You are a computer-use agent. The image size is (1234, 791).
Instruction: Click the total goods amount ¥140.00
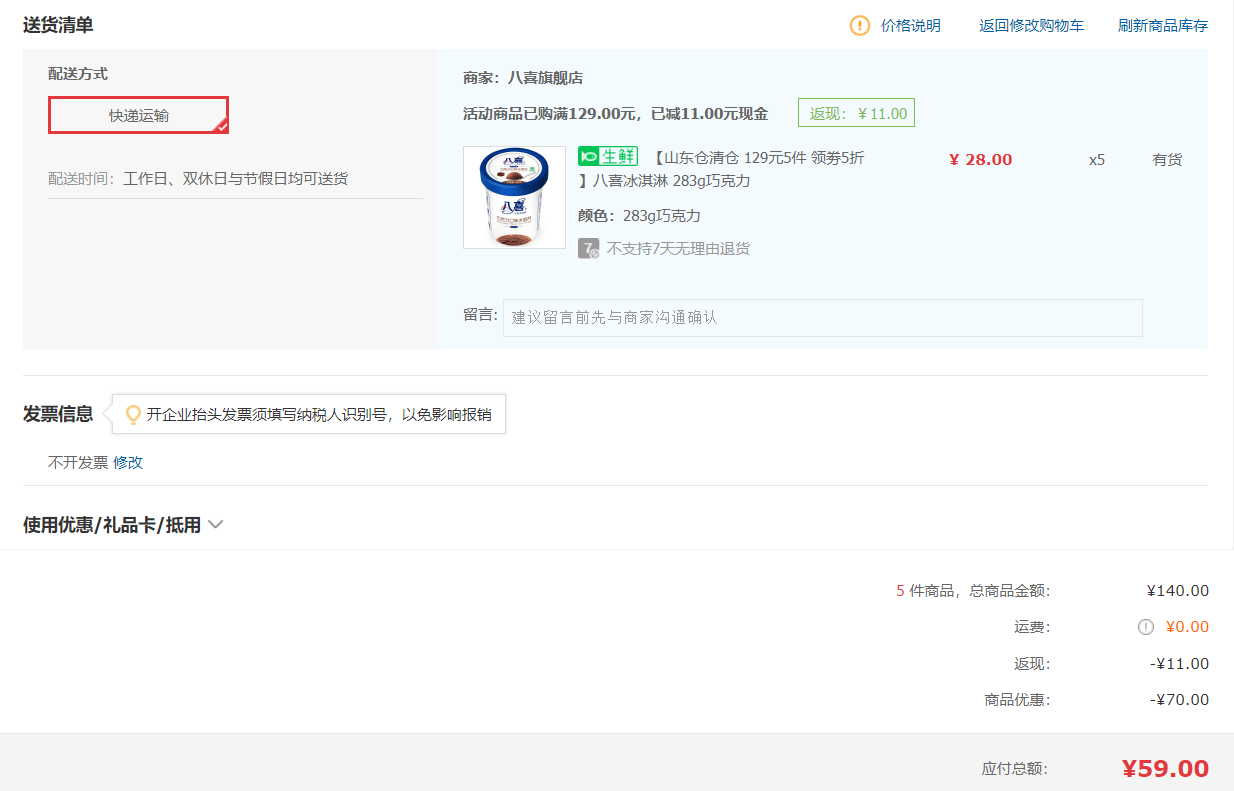1177,591
